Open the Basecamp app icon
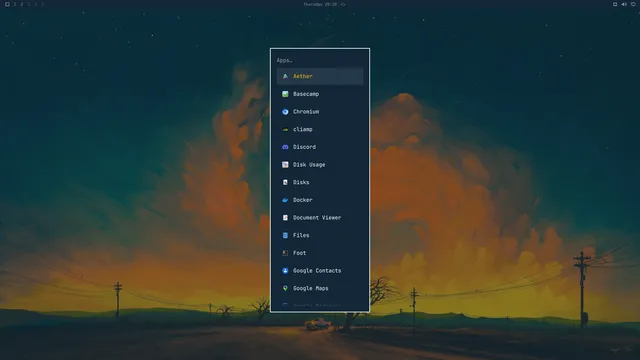Viewport: 640px width, 360px height. 285,94
